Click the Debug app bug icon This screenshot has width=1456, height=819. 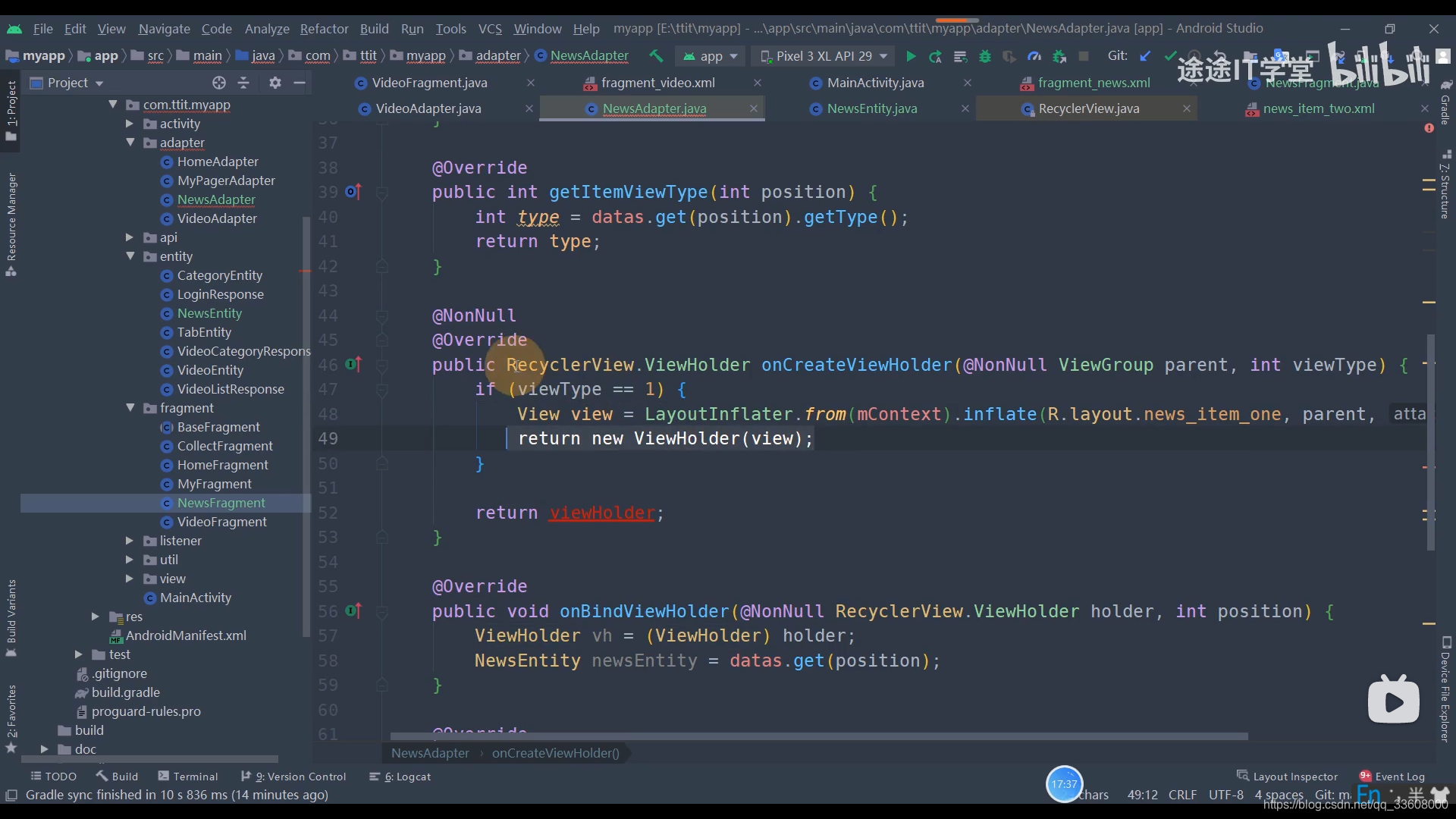point(984,56)
